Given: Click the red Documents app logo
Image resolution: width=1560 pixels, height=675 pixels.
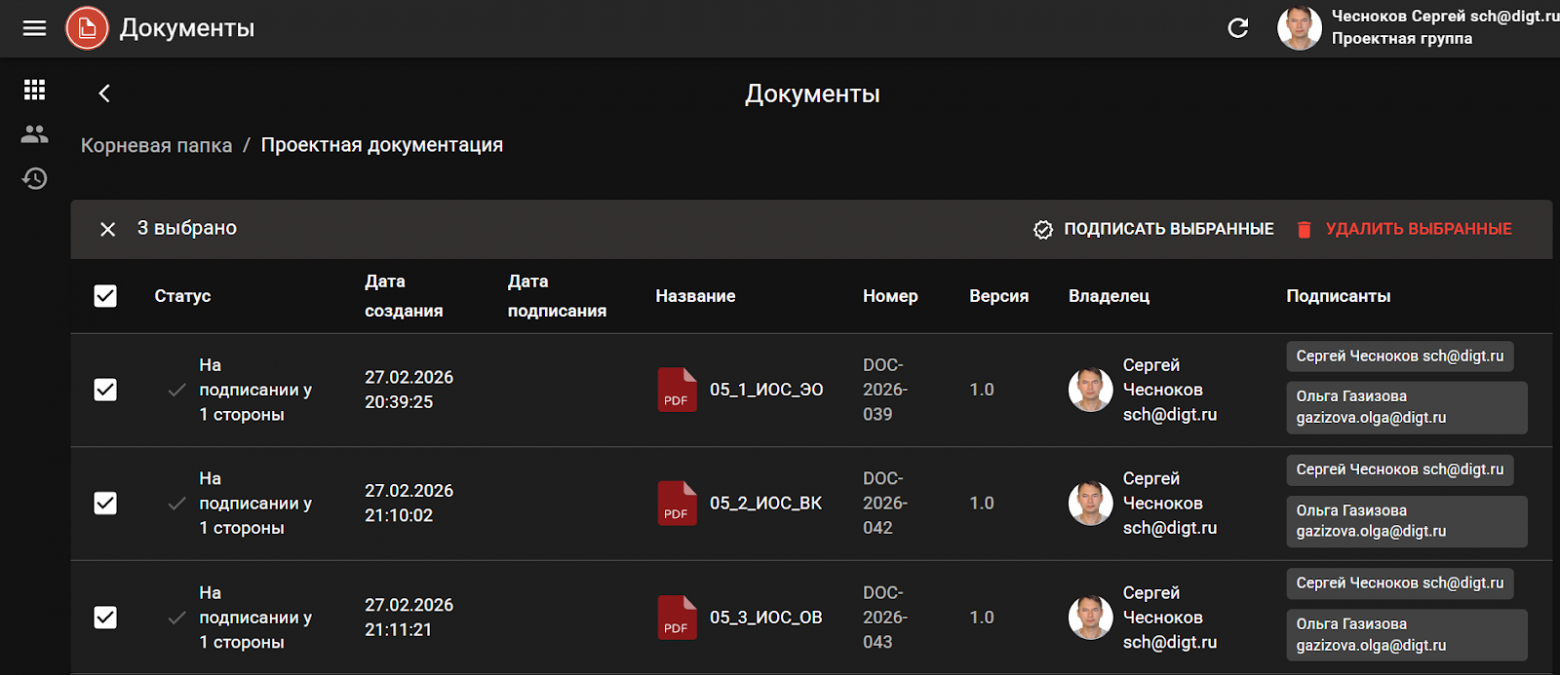Looking at the screenshot, I should pos(87,28).
